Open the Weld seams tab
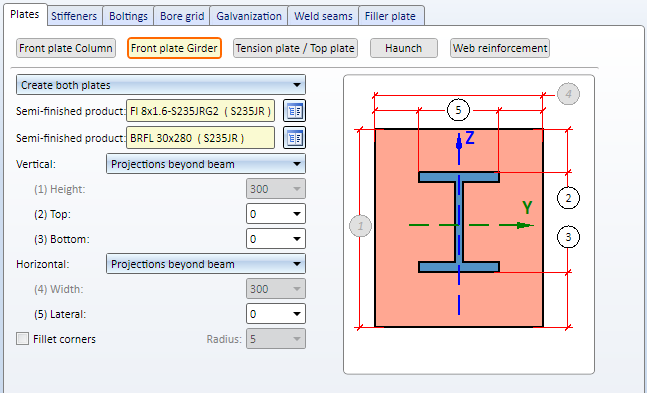 point(323,16)
